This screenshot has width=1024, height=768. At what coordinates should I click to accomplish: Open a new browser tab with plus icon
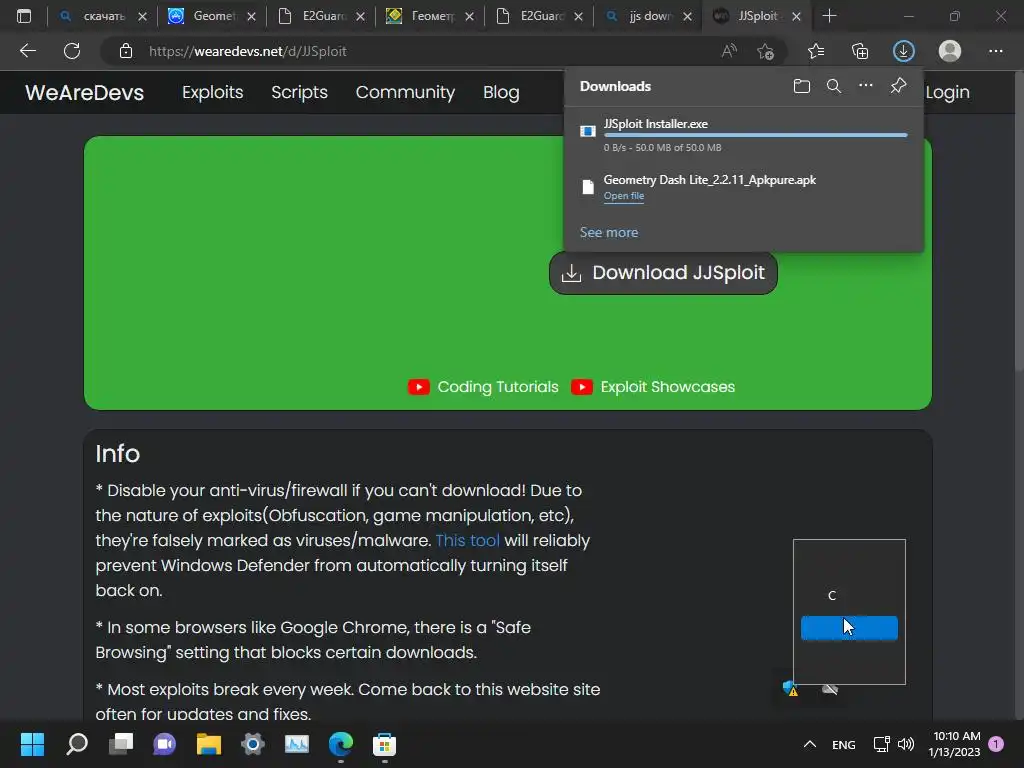(x=829, y=16)
